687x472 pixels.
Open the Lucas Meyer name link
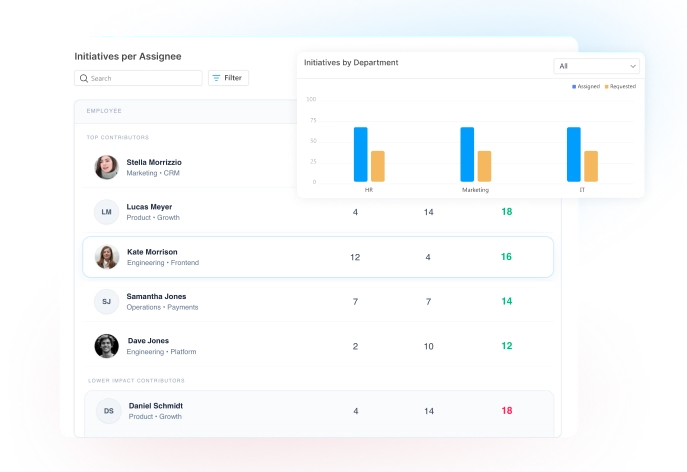(x=149, y=207)
